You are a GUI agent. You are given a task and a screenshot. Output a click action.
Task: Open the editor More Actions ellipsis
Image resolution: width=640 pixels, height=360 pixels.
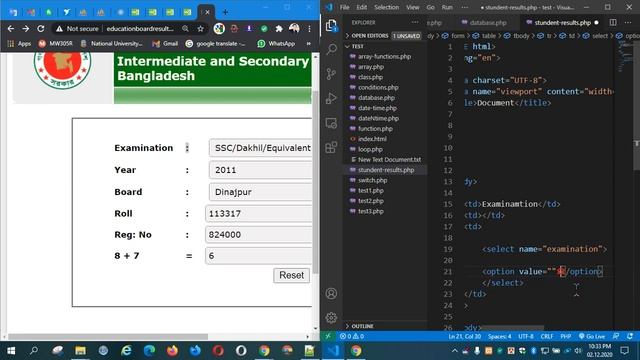629,22
